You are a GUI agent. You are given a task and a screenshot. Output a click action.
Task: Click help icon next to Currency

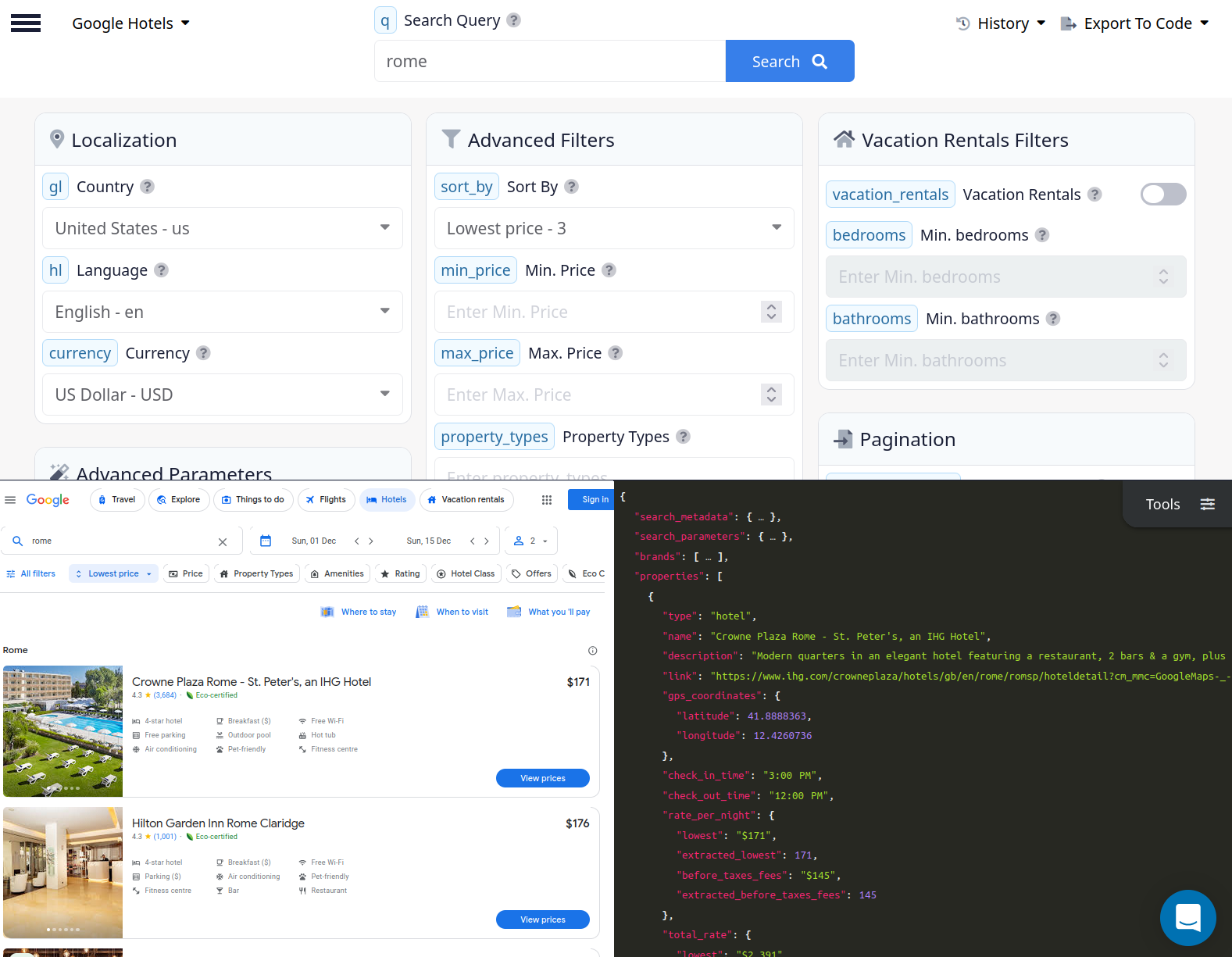coord(203,353)
